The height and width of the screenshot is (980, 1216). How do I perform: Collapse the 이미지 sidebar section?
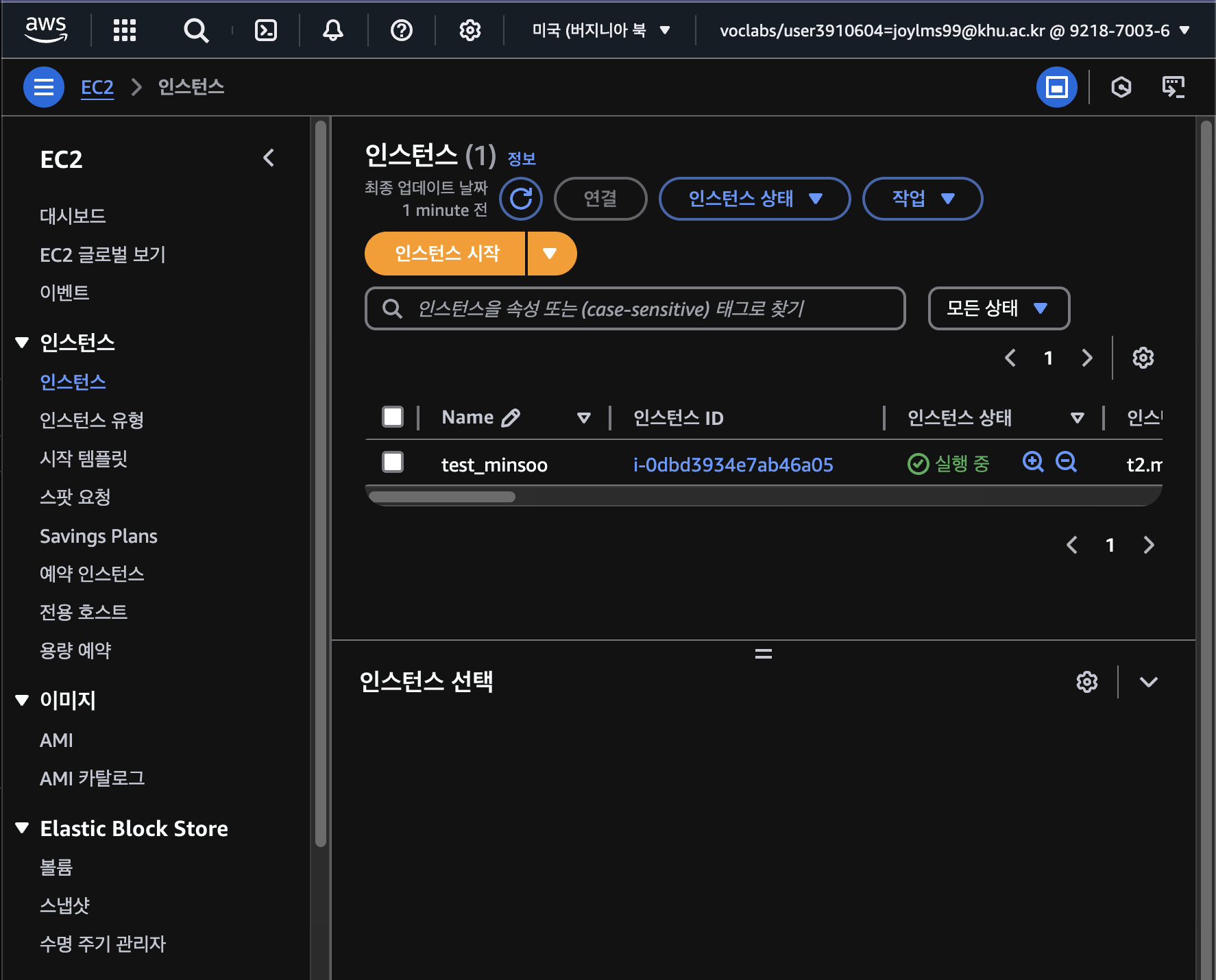[x=22, y=700]
